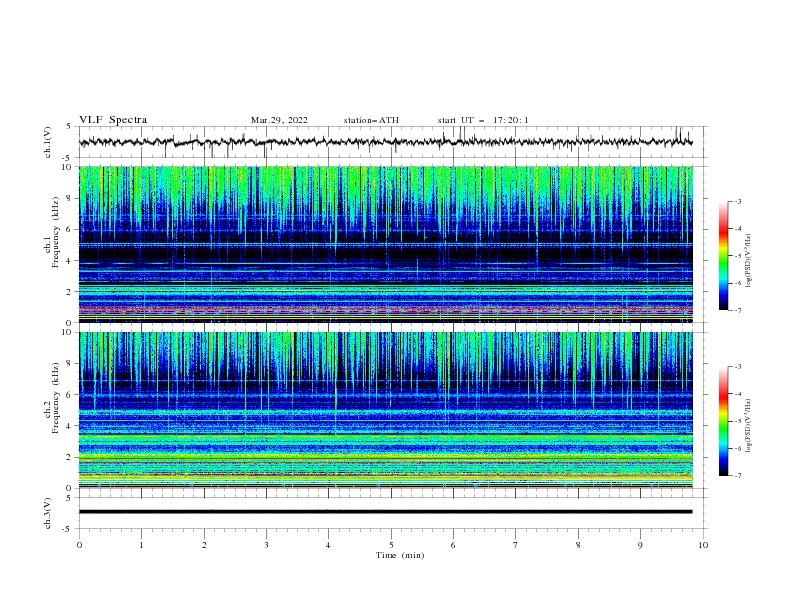Screen dimensions: 792x612
Task: Click time axis tick label "9"
Action: tap(640, 545)
